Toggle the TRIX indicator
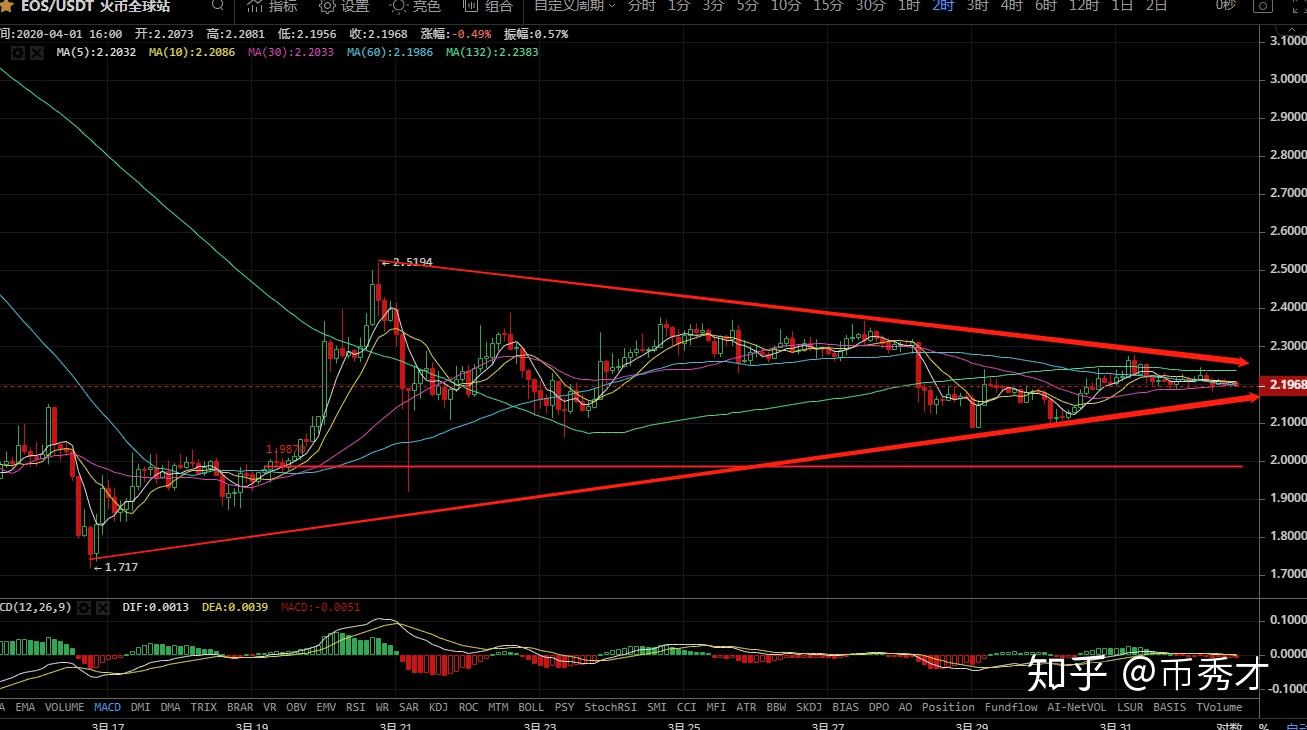The image size is (1307, 730). point(204,707)
